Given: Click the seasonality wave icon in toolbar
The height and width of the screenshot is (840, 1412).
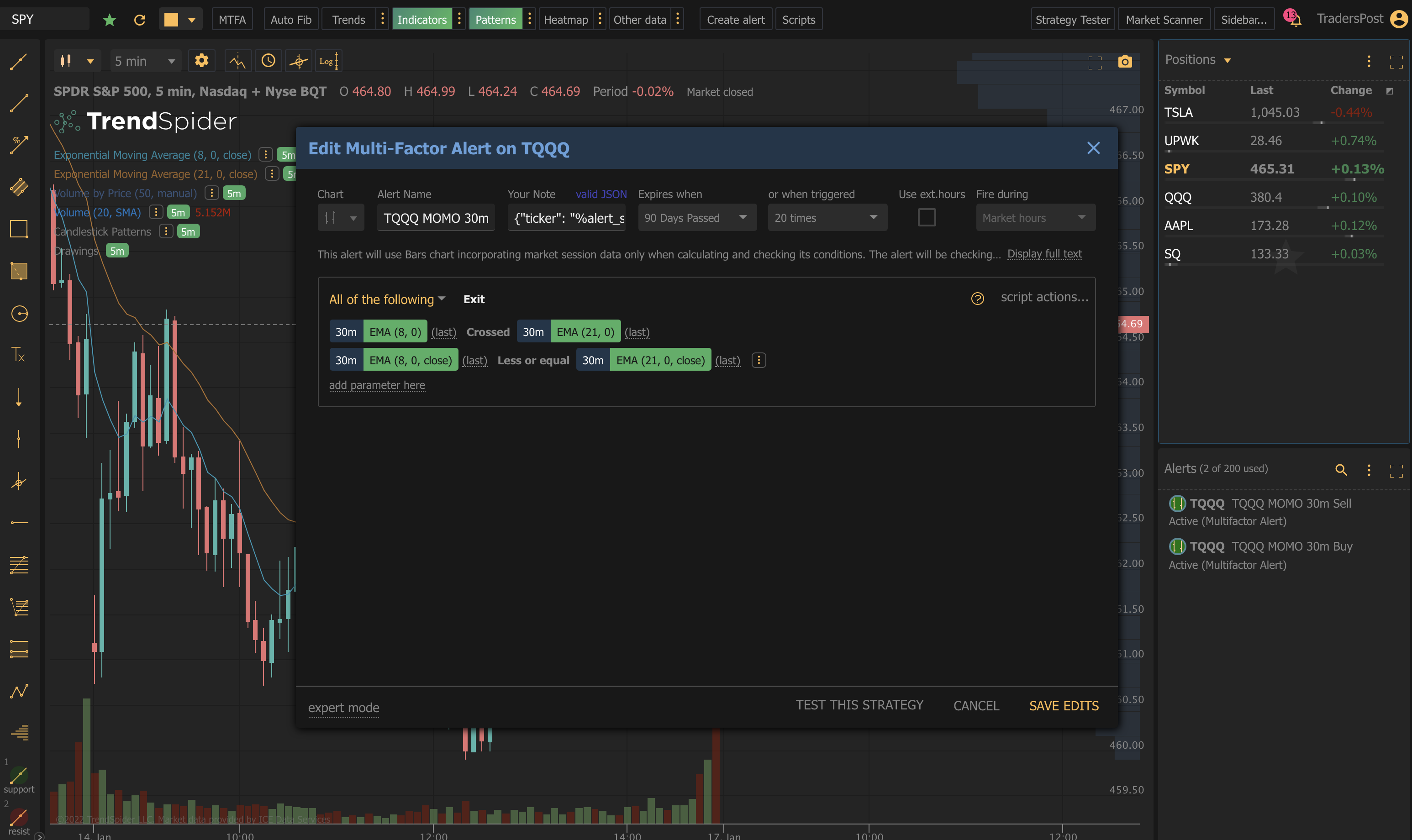Looking at the screenshot, I should pyautogui.click(x=237, y=61).
